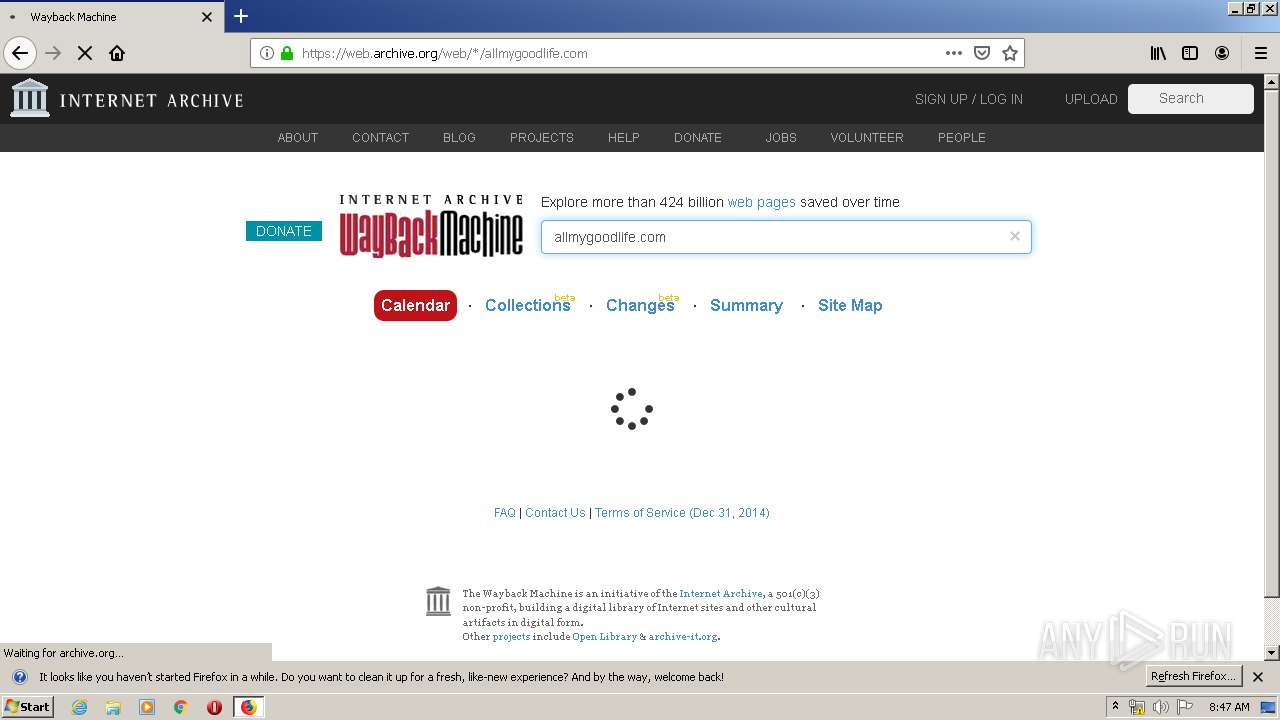
Task: Show hidden tray icons arrow
Action: [1115, 707]
